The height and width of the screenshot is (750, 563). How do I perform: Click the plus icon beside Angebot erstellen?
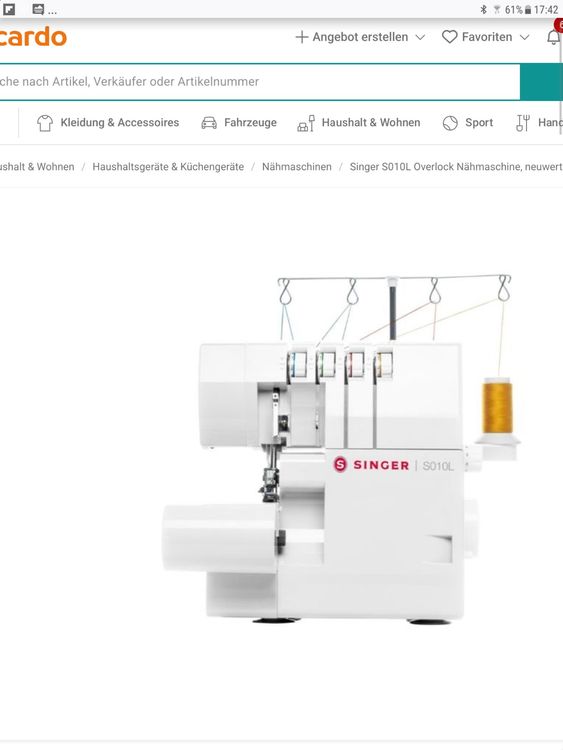(301, 37)
